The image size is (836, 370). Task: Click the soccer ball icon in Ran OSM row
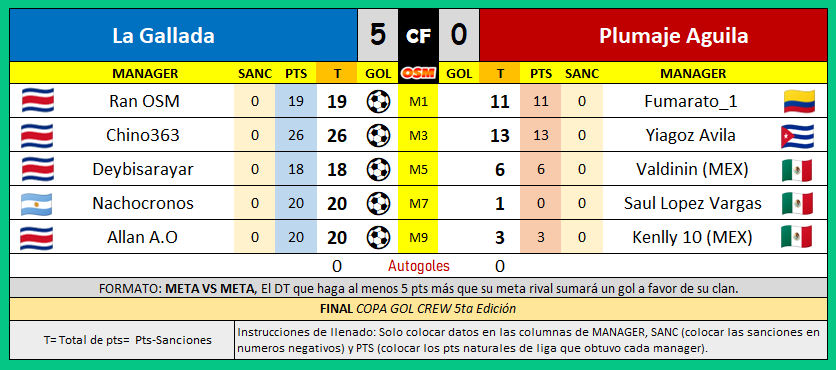point(378,101)
